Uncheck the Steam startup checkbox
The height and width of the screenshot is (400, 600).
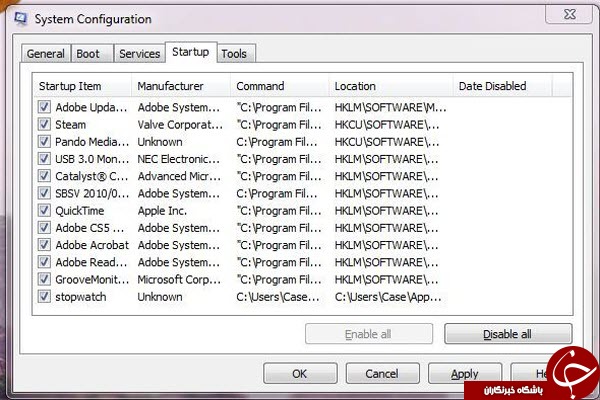coord(44,124)
